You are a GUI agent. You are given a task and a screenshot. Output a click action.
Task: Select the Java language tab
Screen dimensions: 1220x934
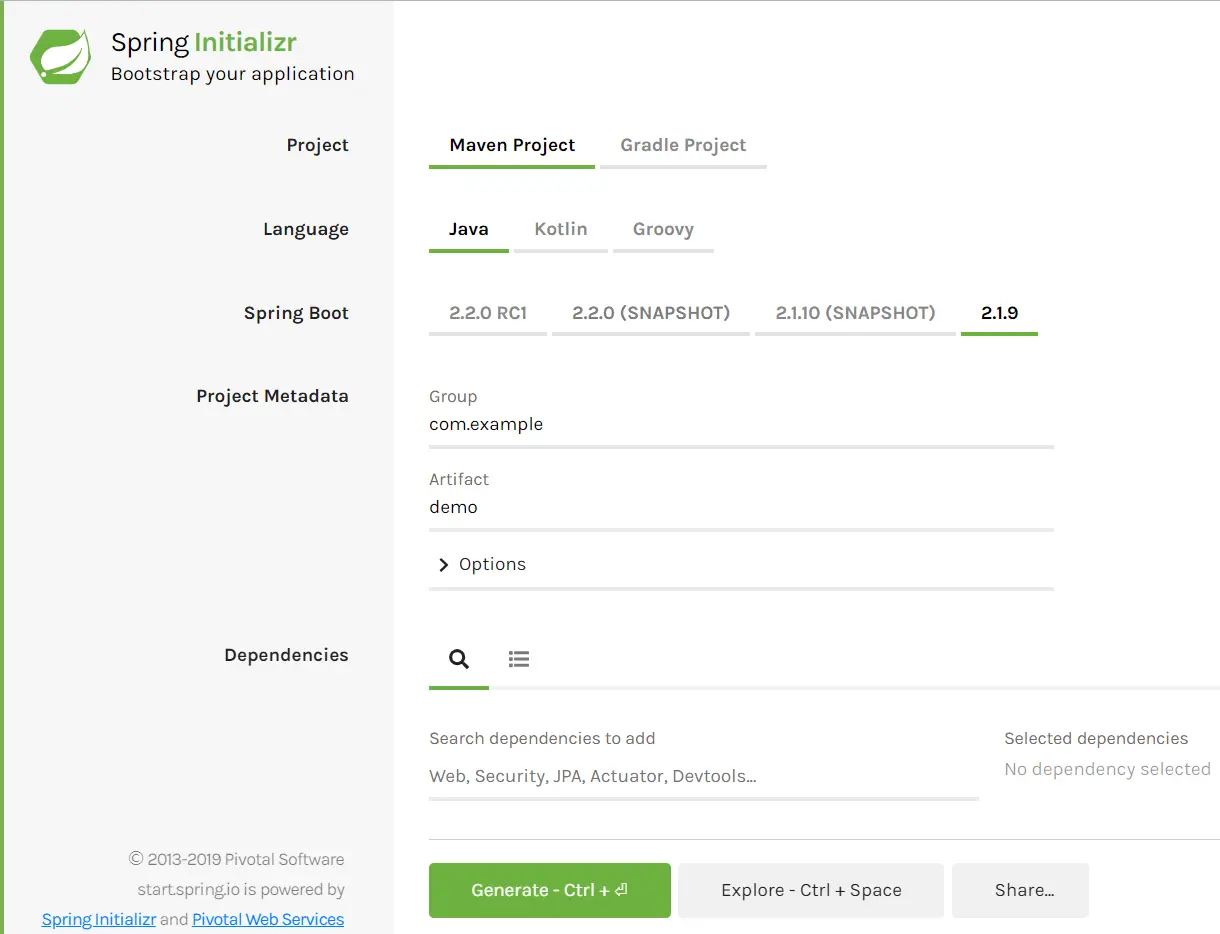coord(468,229)
